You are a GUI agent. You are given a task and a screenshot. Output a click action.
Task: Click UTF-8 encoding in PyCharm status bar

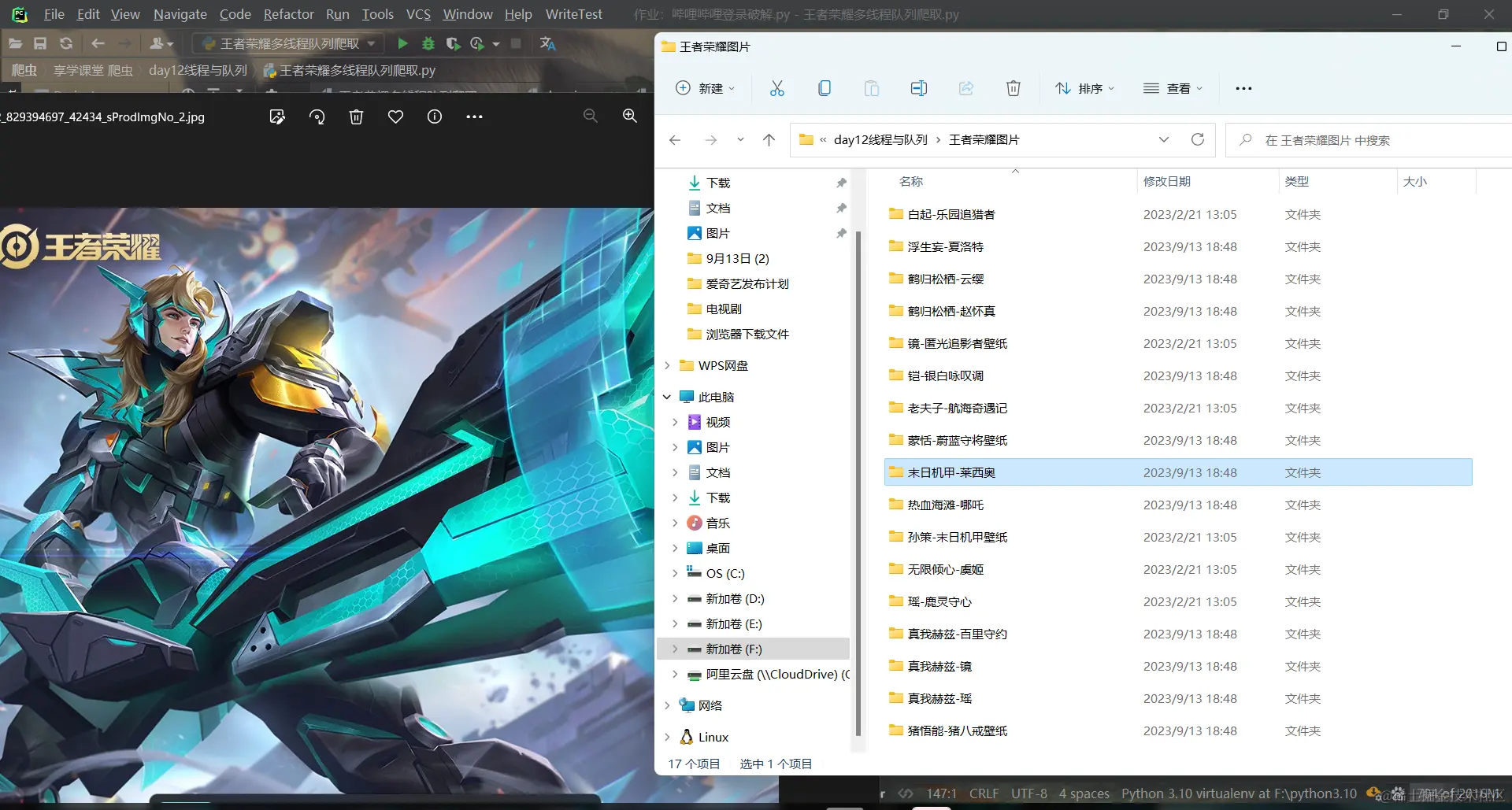tap(1029, 793)
